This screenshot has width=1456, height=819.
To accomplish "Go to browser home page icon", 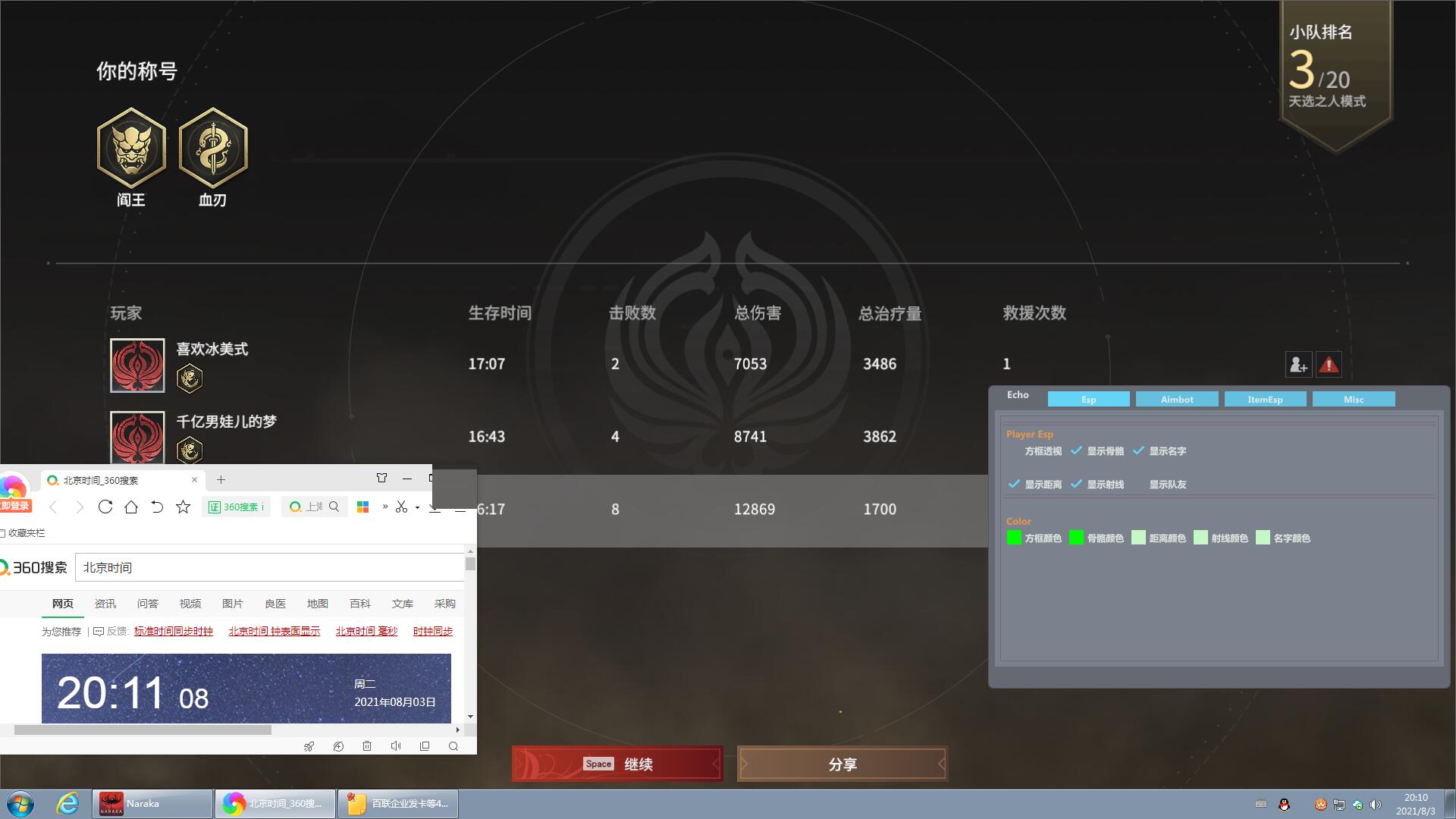I will [131, 507].
